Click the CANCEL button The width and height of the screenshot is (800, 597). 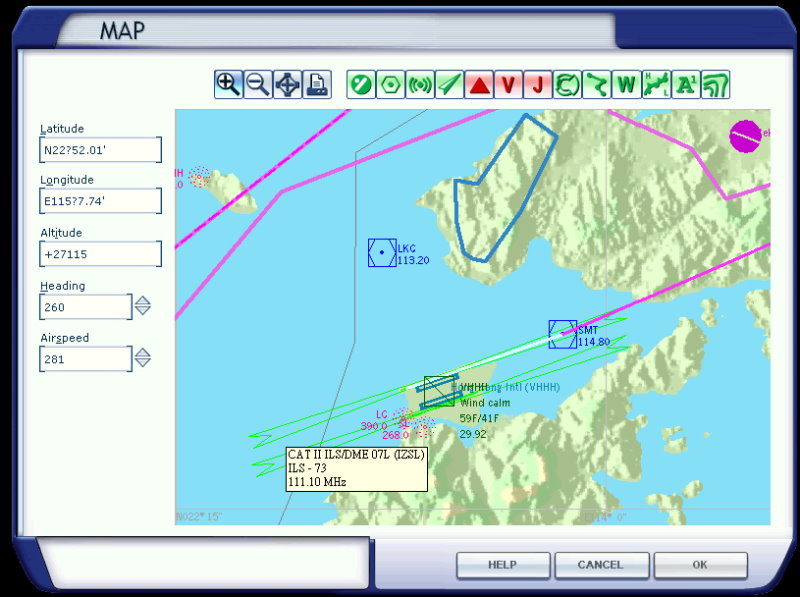[x=601, y=565]
